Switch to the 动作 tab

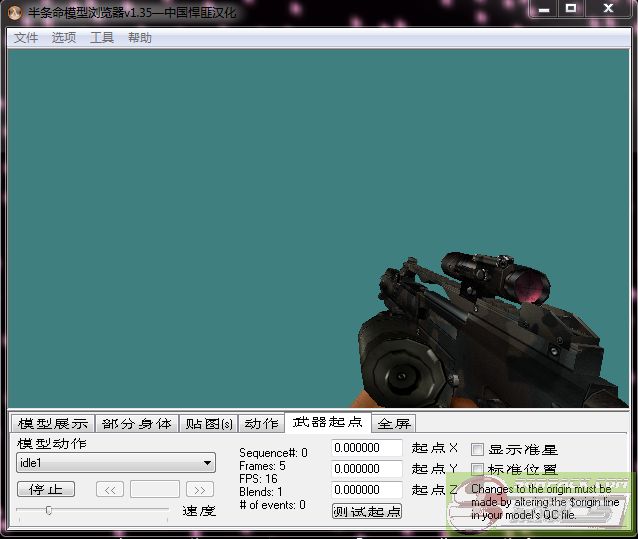[261, 423]
